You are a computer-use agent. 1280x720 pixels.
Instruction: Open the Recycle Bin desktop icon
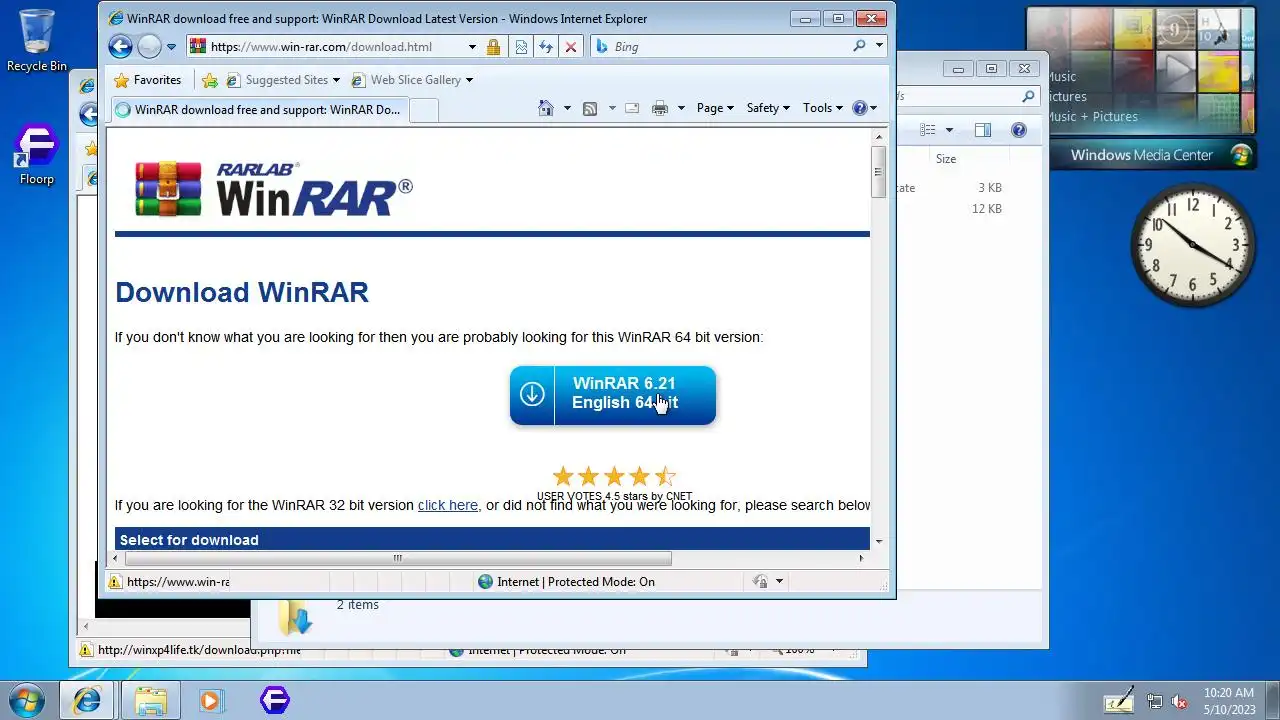[37, 41]
